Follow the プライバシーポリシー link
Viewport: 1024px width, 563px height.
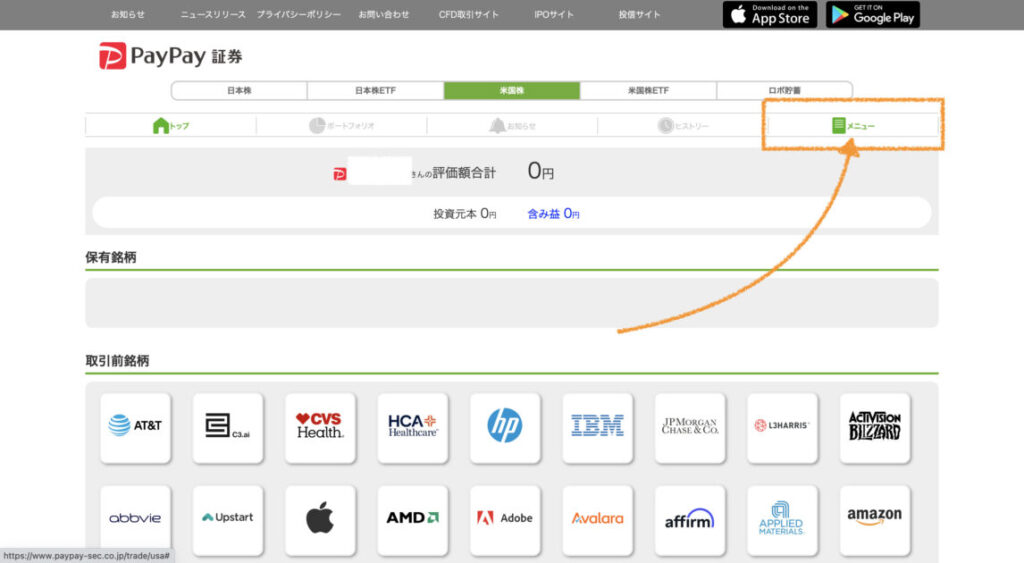click(298, 15)
